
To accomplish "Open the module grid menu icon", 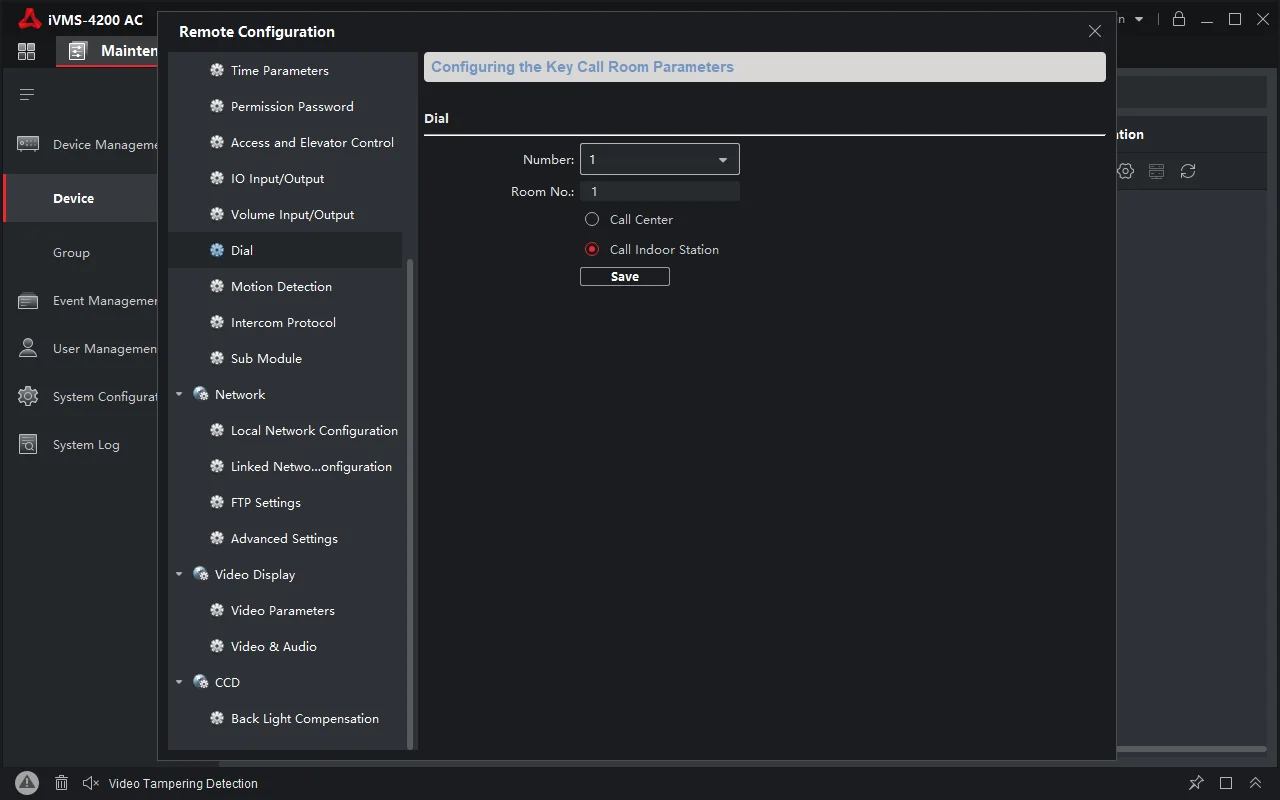I will tap(27, 51).
